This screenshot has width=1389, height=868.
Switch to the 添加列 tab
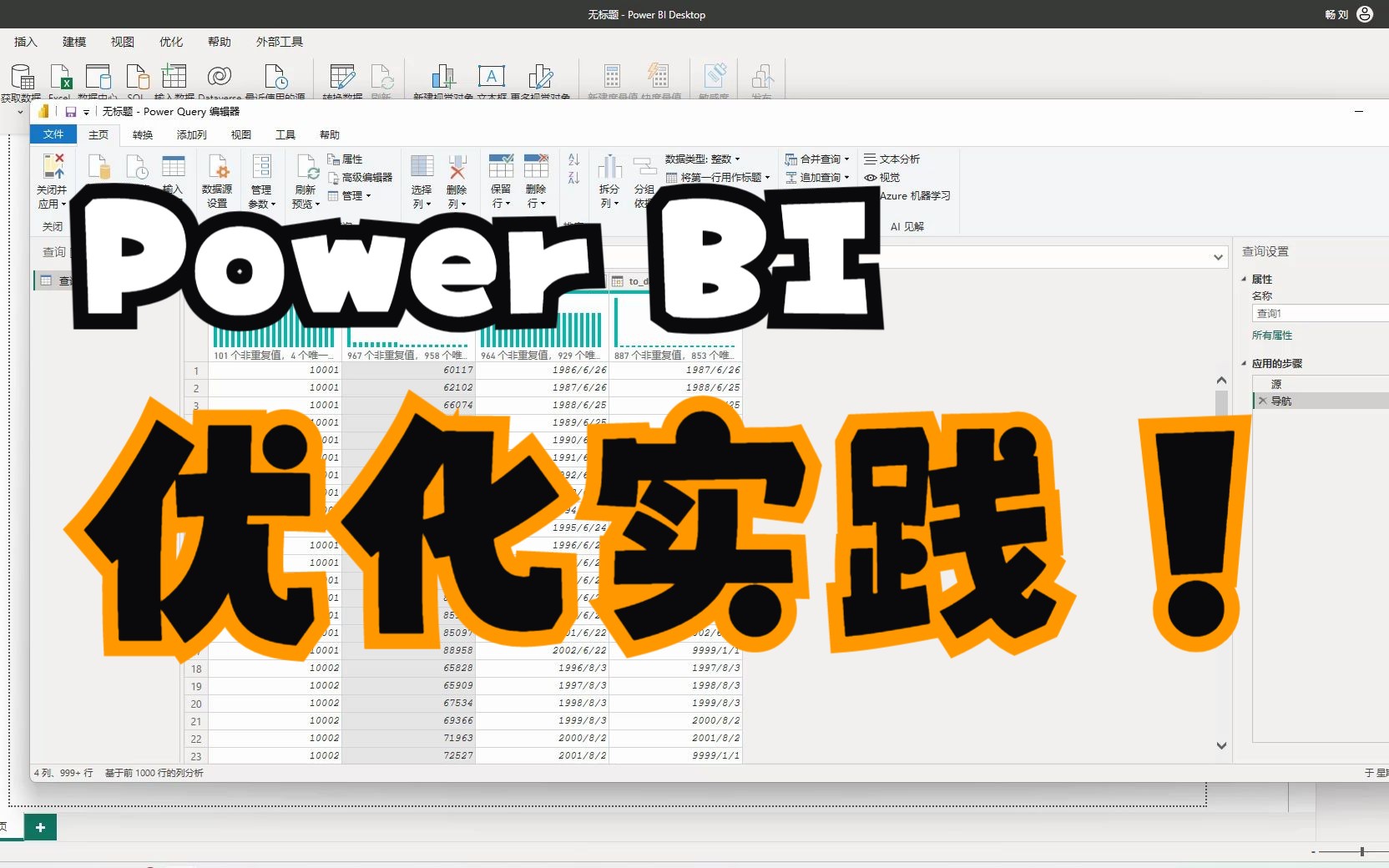point(191,134)
